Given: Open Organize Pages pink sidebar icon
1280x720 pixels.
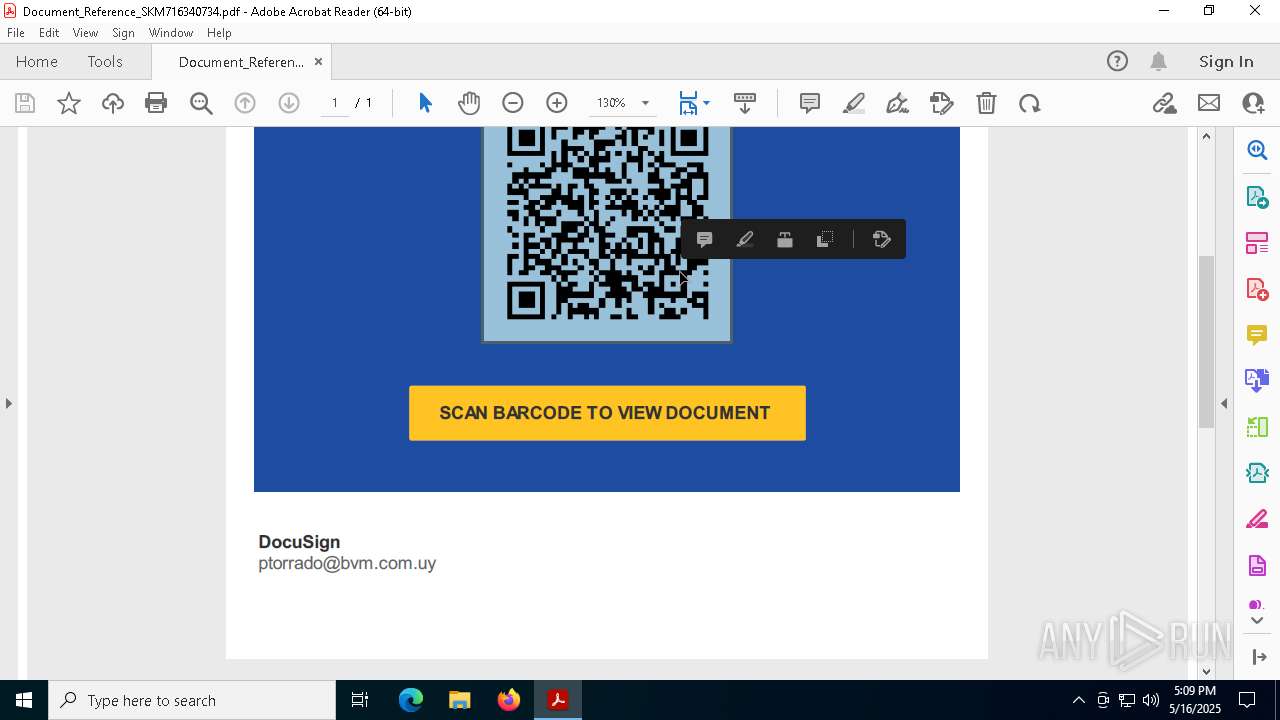Looking at the screenshot, I should coord(1257,243).
